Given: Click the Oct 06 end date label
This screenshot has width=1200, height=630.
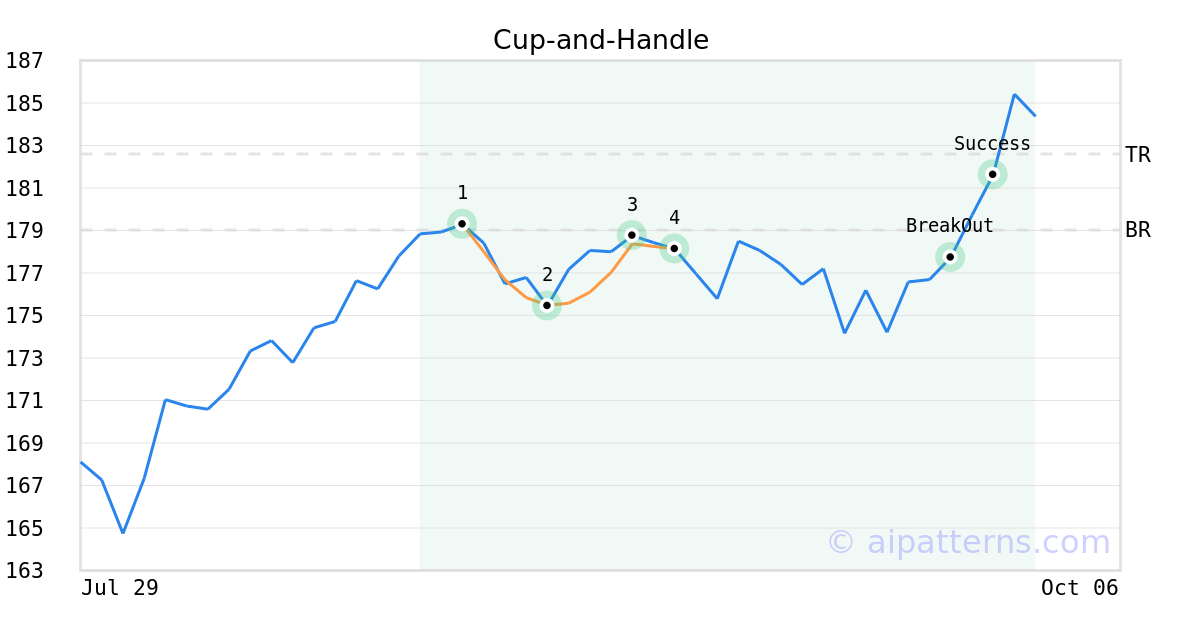Looking at the screenshot, I should coord(1079,588).
